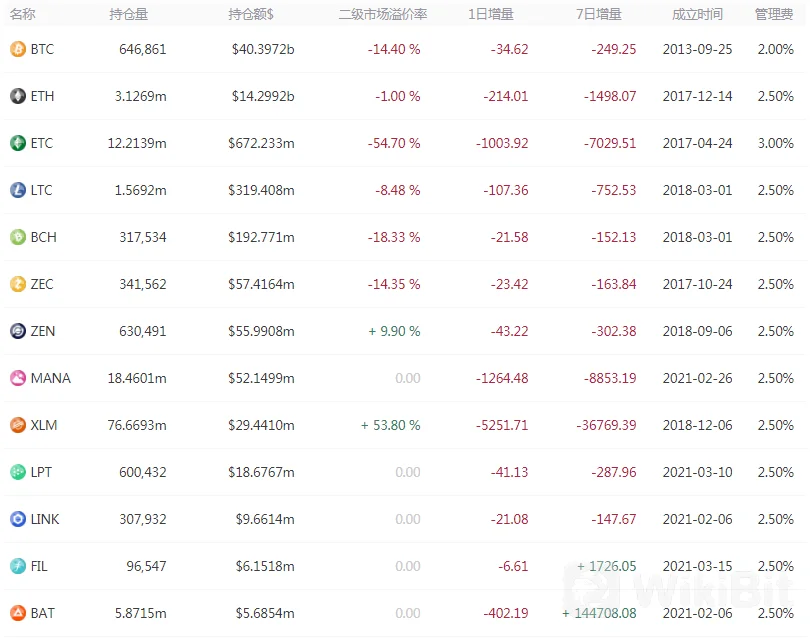Viewport: 810px width, 638px height.
Task: Sort by 成立时间 column header
Action: pos(697,14)
